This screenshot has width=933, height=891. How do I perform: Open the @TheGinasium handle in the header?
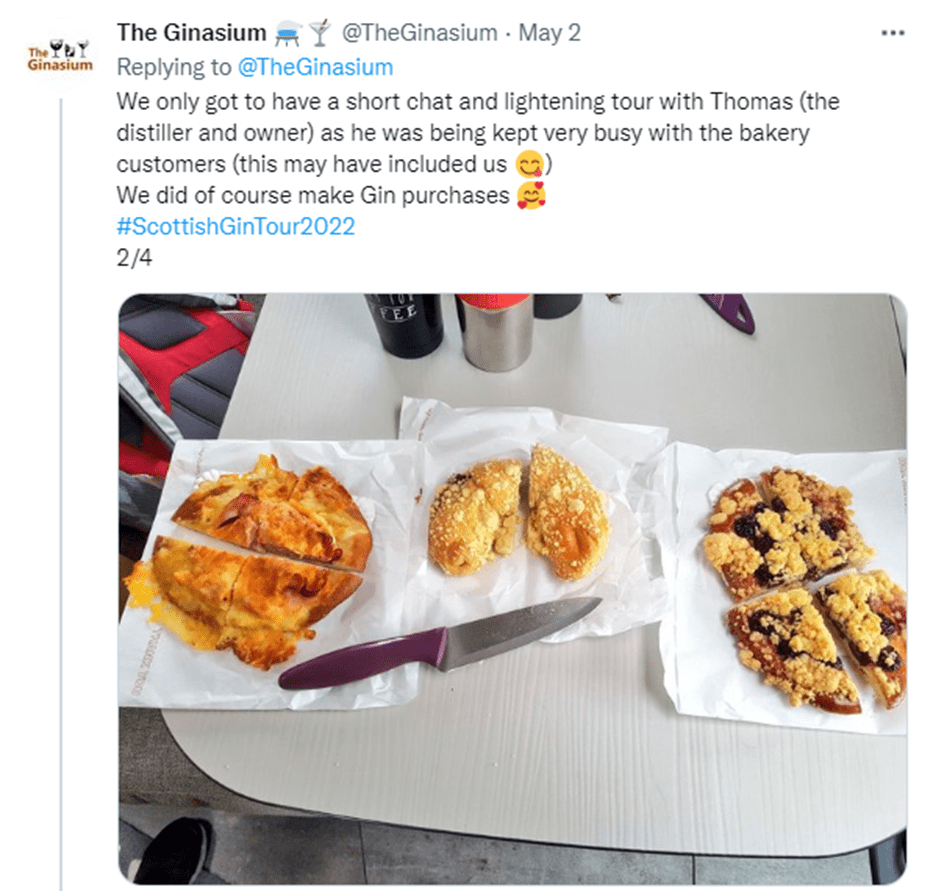coord(419,33)
